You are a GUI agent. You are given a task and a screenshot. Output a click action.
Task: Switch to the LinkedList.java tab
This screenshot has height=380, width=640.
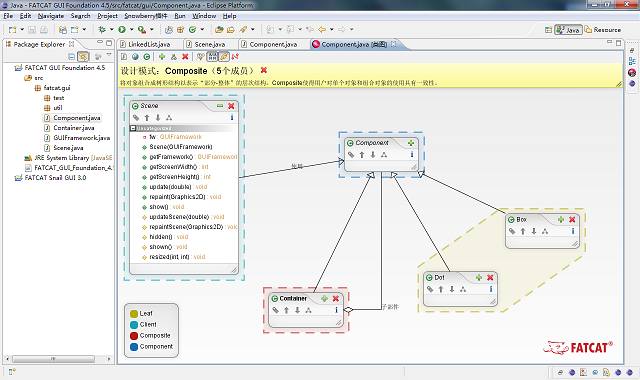pos(149,44)
